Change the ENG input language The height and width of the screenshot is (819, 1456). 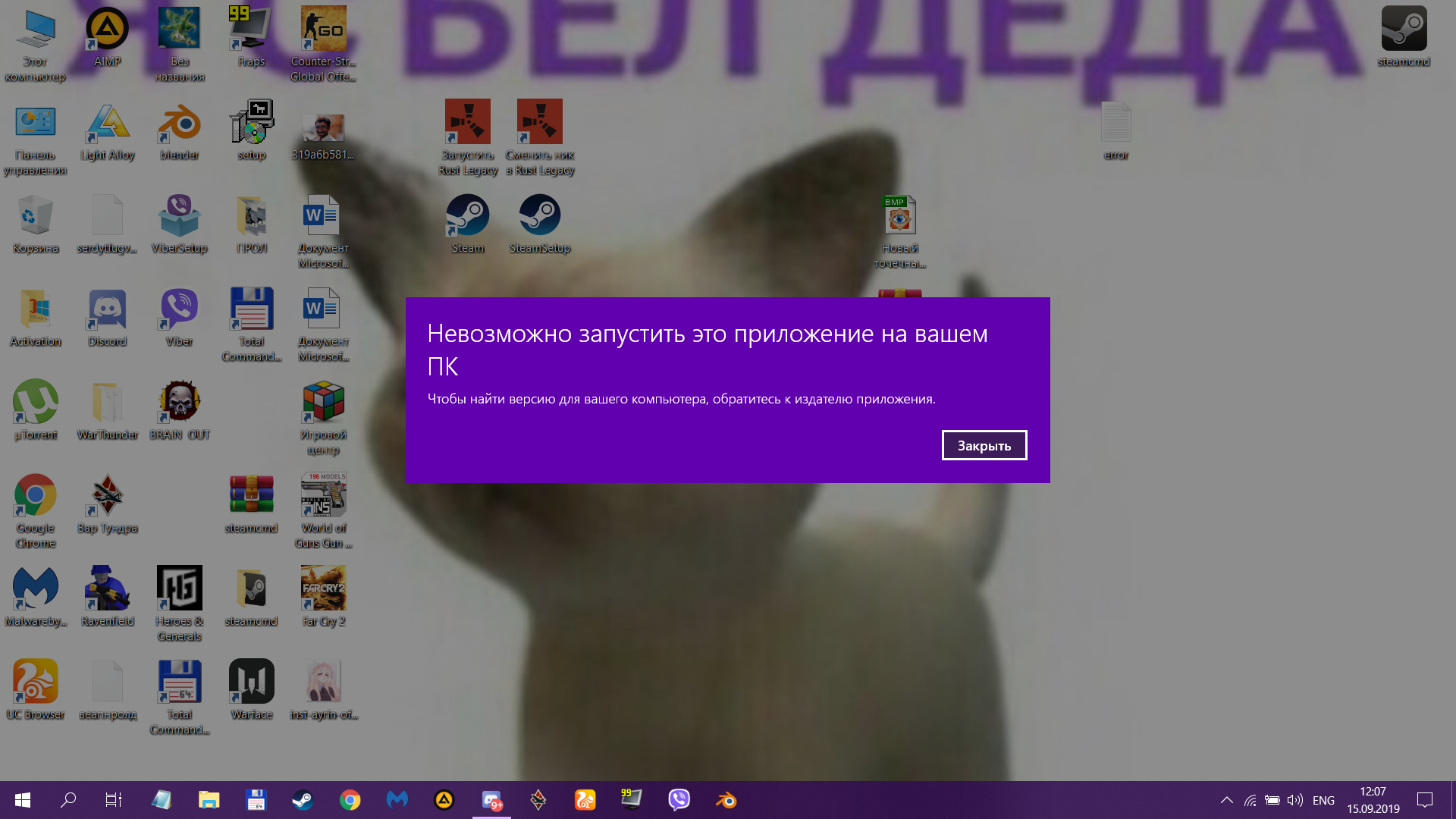1323,800
